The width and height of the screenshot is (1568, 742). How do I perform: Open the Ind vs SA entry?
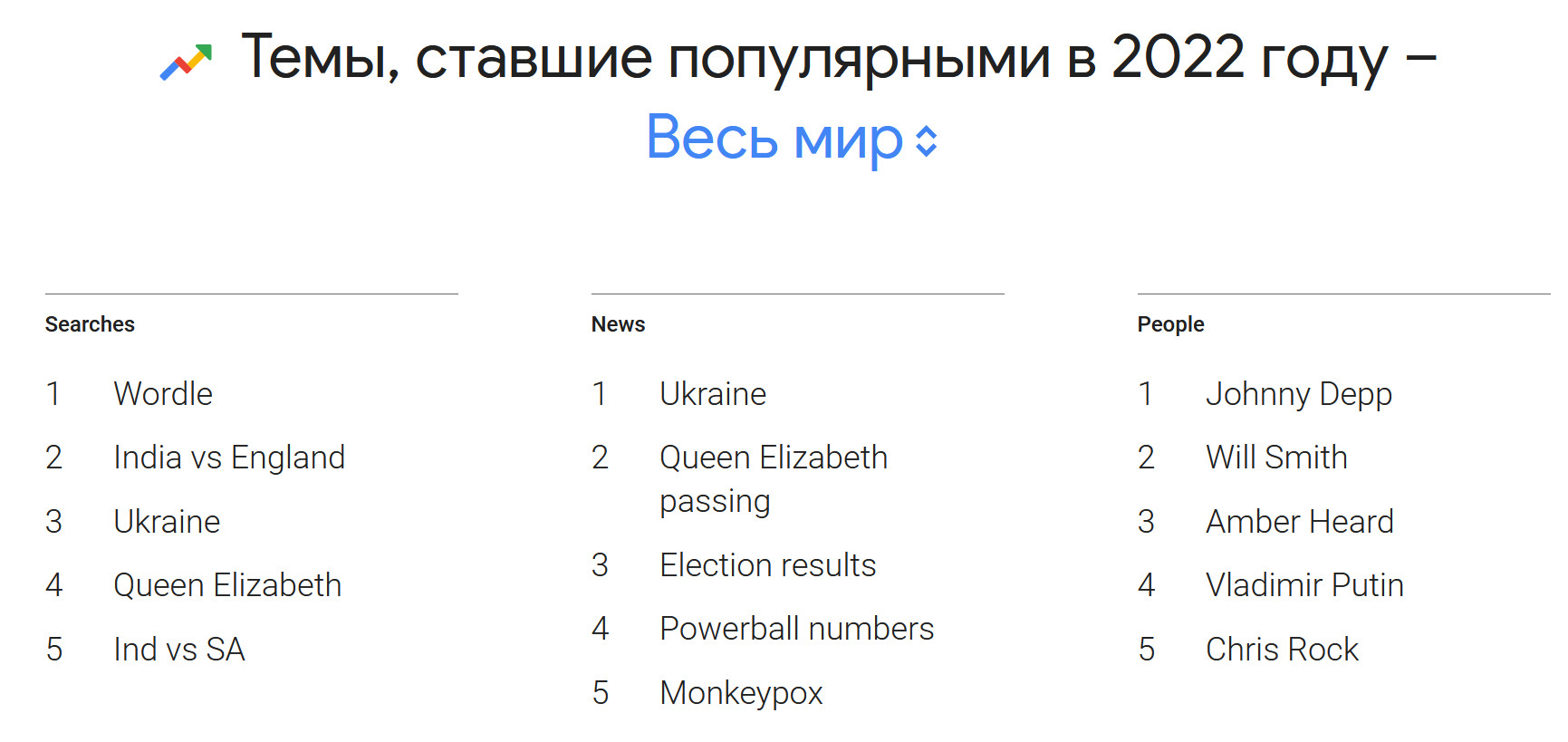tap(179, 650)
